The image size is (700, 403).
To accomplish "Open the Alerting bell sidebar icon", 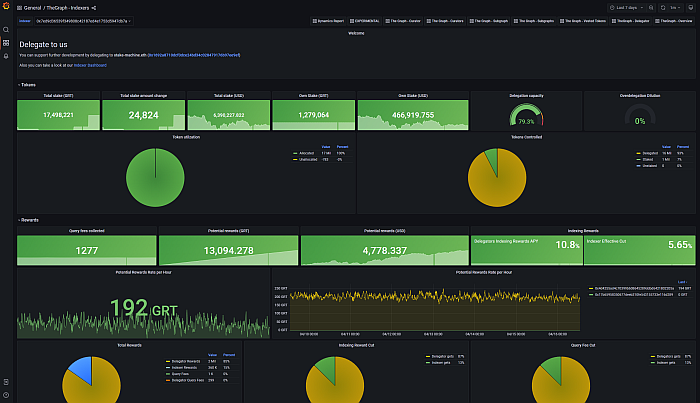I will (6, 56).
